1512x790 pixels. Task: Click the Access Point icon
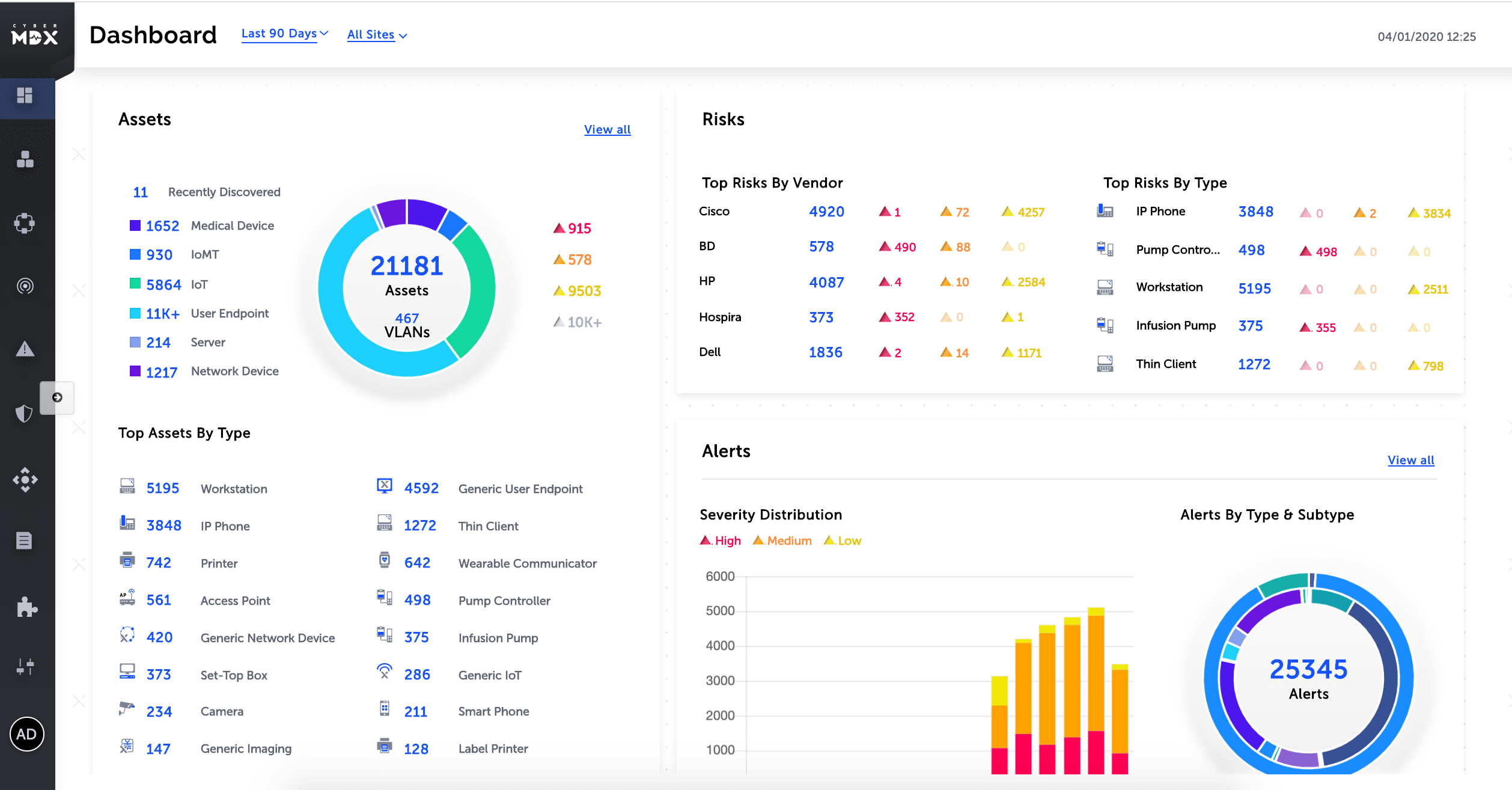pos(127,598)
